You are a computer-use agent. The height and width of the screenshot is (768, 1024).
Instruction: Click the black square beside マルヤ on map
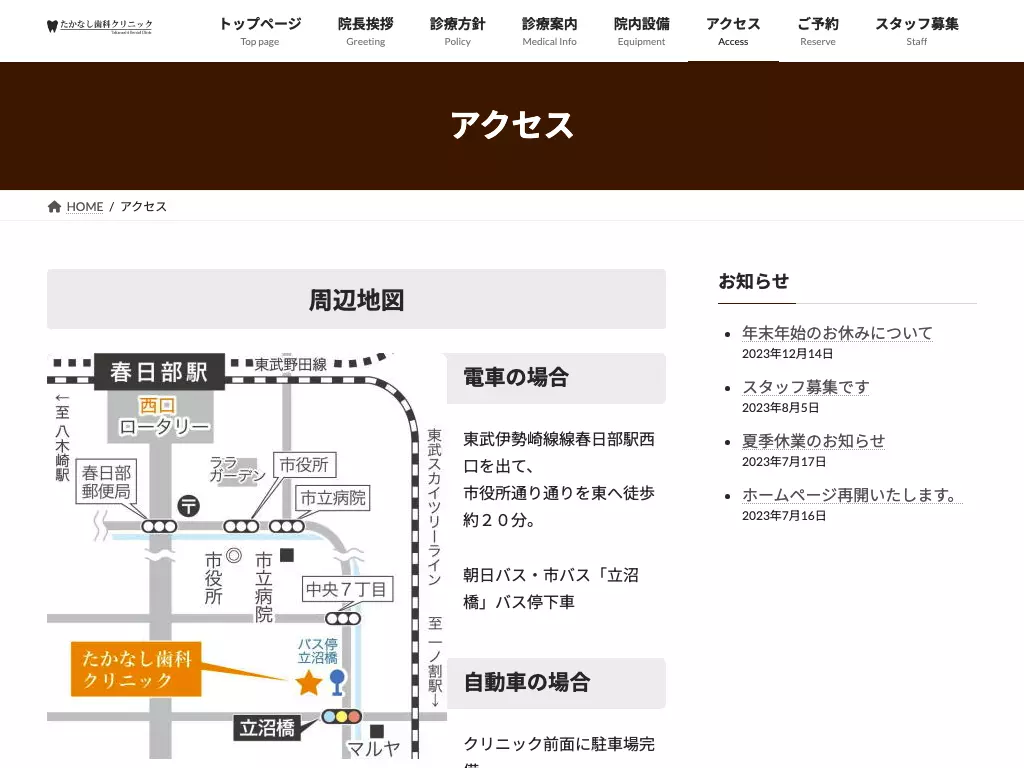tap(377, 731)
